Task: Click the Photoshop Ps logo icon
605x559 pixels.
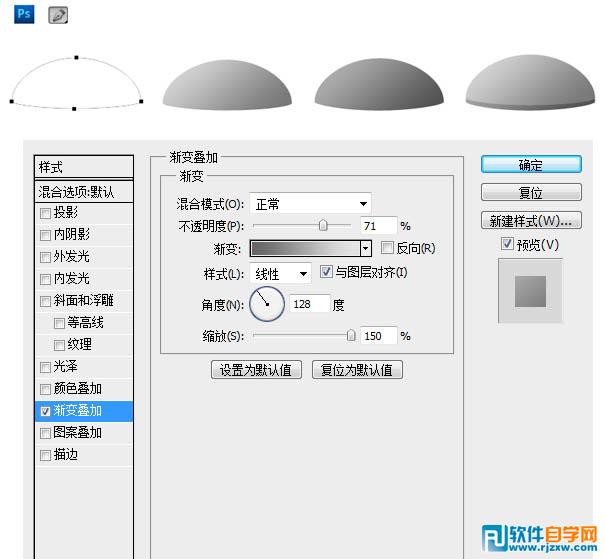Action: 24,14
